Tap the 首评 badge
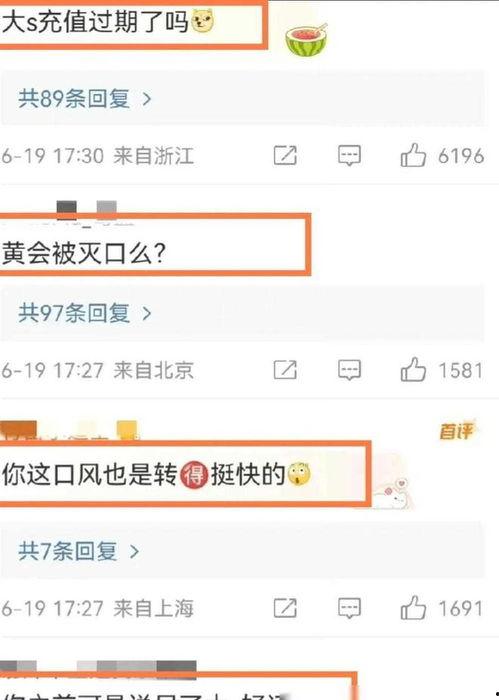499x700 pixels. [456, 431]
